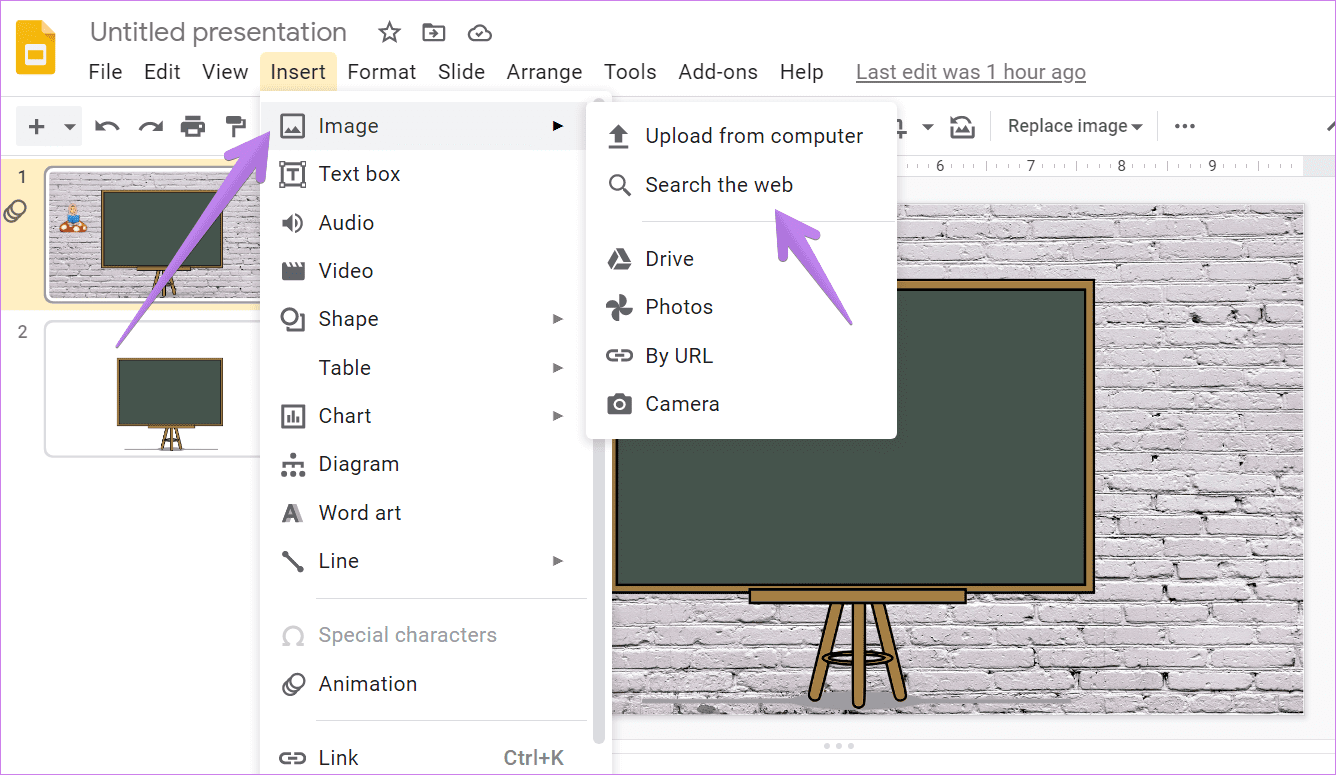Choose Animation from Insert menu
Viewport: 1336px width, 775px height.
coord(423,684)
